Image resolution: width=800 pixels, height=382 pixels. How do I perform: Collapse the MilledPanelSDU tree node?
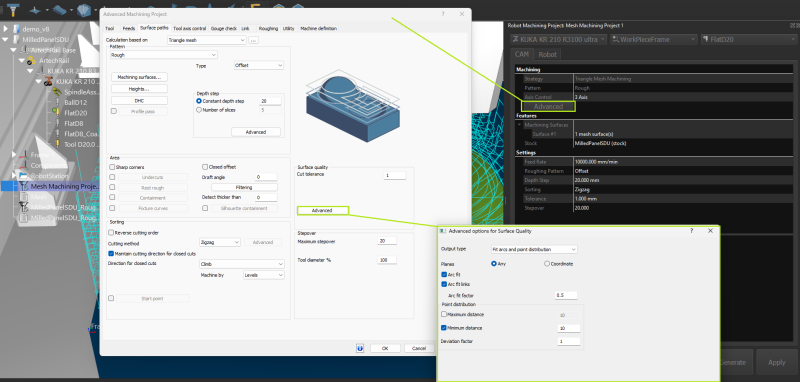6,40
